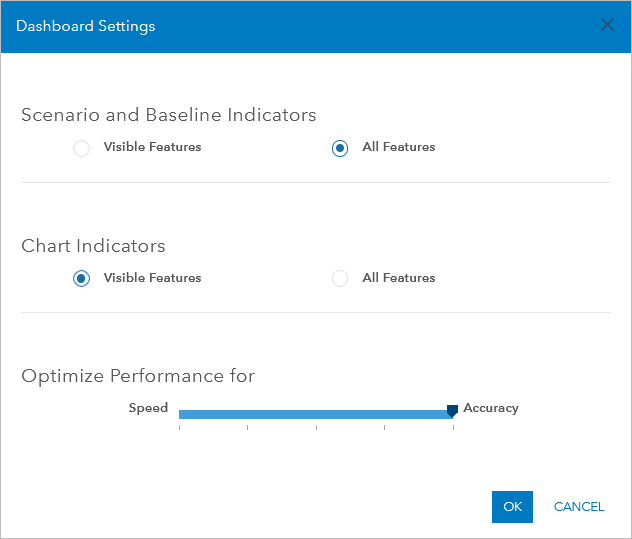Image resolution: width=632 pixels, height=539 pixels.
Task: Click Visible Features label under Scenario and Baseline Indicators
Action: 152,147
